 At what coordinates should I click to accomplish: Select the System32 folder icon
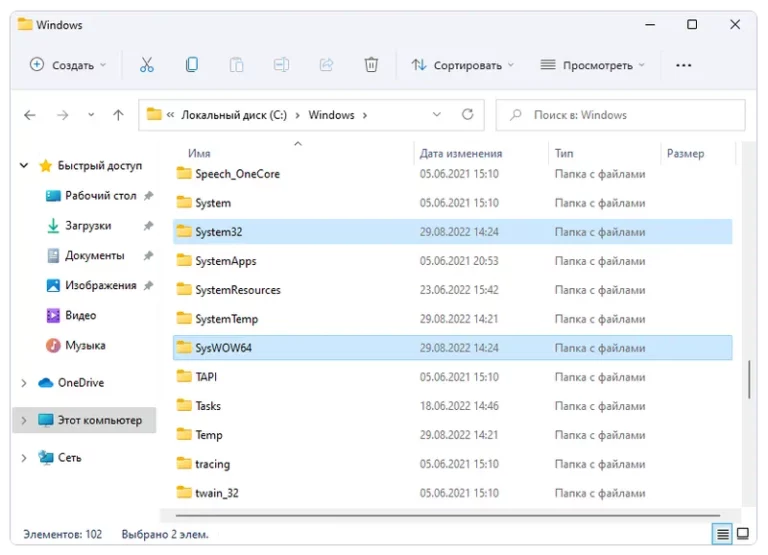[x=184, y=231]
